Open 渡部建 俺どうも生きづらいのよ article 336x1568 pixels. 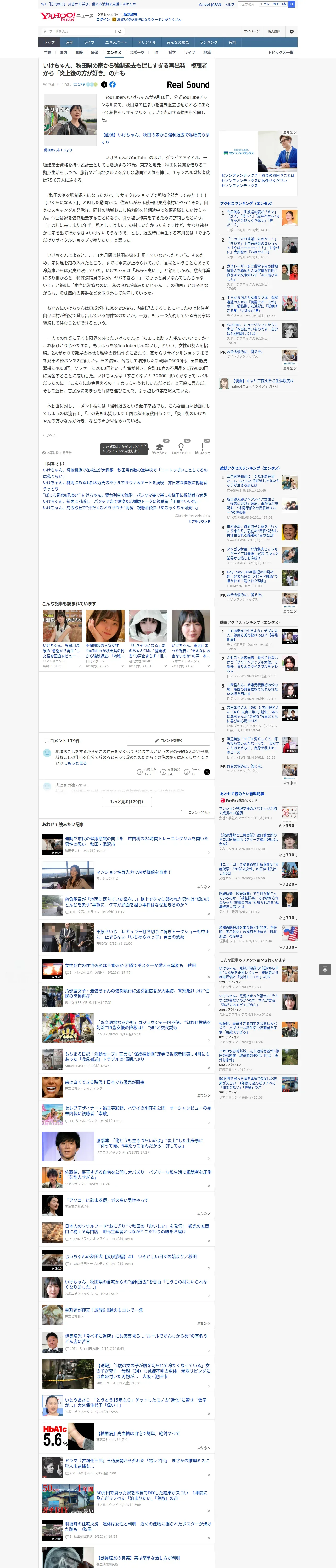point(150,1143)
